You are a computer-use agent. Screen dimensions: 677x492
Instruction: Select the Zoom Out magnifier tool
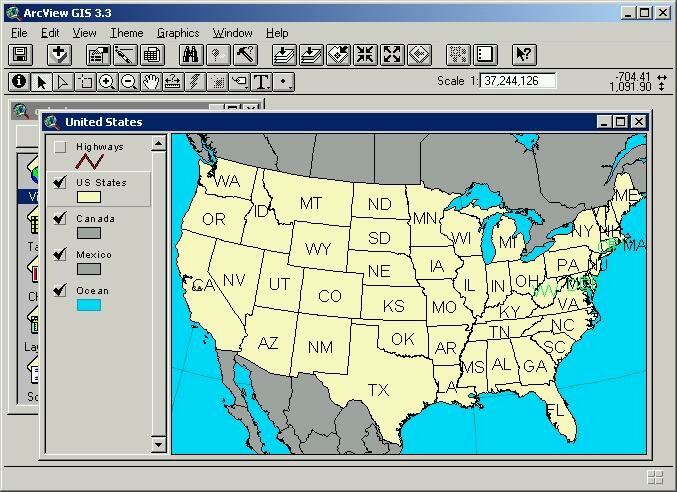click(129, 82)
